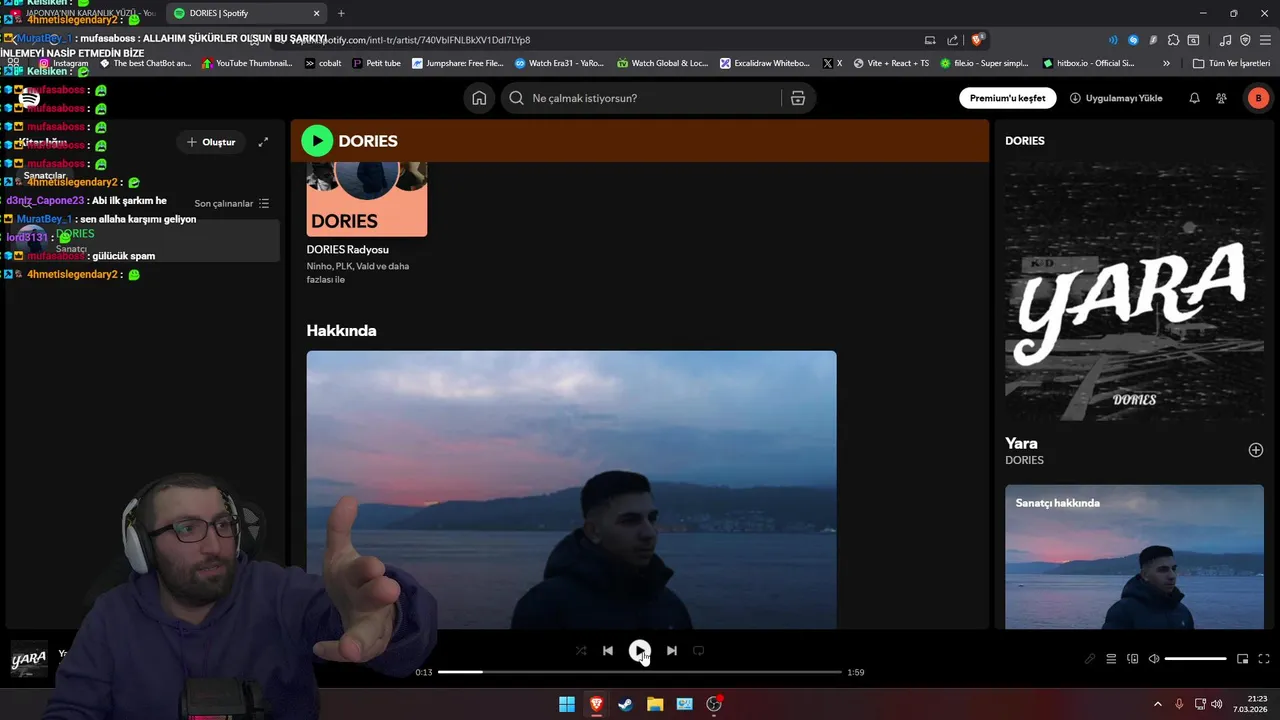Open OBS from the taskbar
The height and width of the screenshot is (720, 1280).
(714, 704)
